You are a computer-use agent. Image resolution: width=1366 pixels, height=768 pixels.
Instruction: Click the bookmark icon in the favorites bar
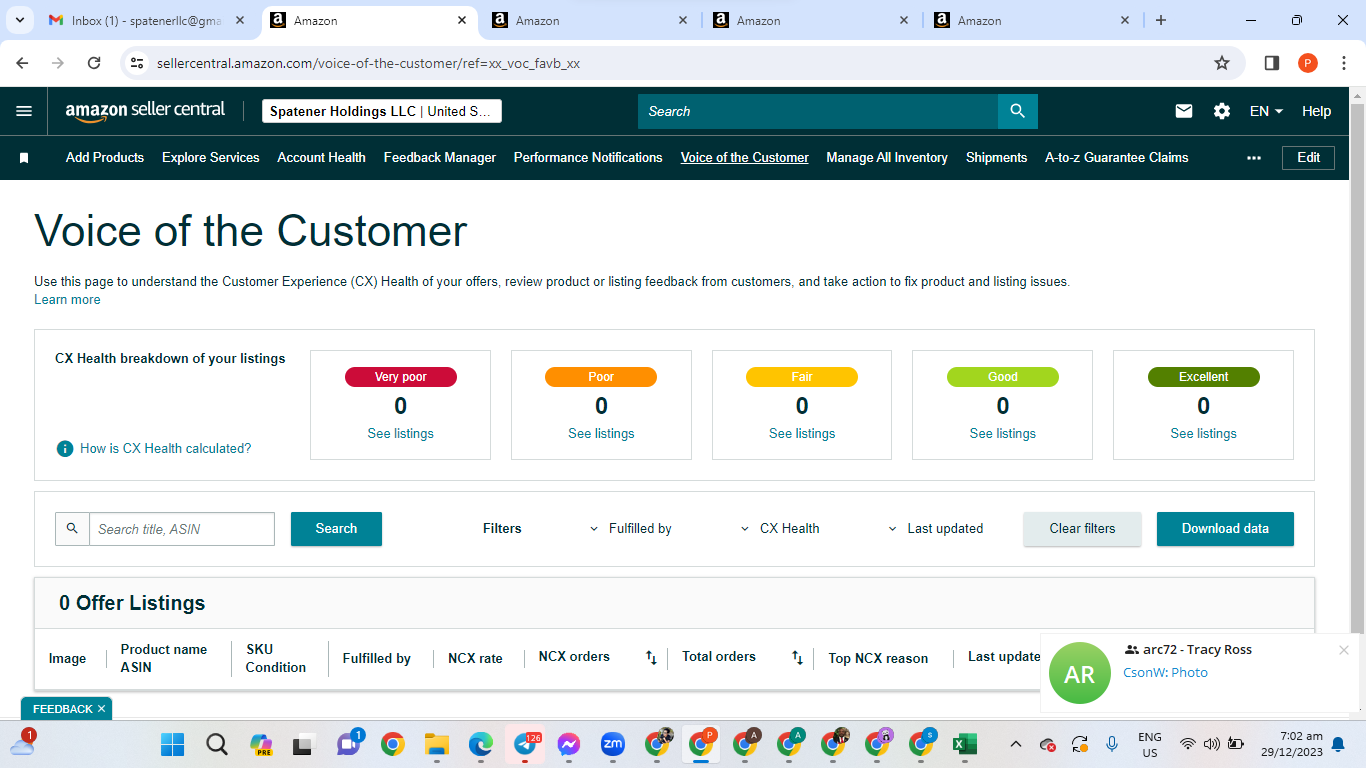(x=24, y=158)
